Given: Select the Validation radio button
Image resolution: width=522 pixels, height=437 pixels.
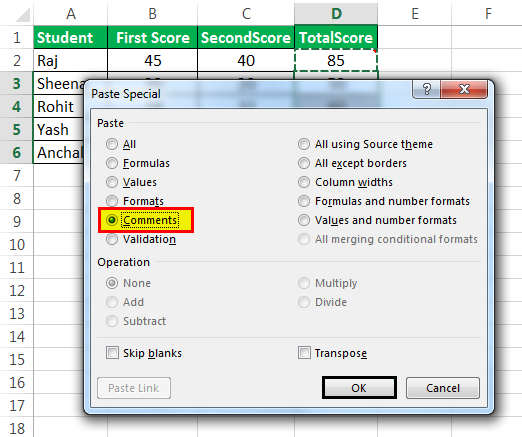Looking at the screenshot, I should pos(141,239).
